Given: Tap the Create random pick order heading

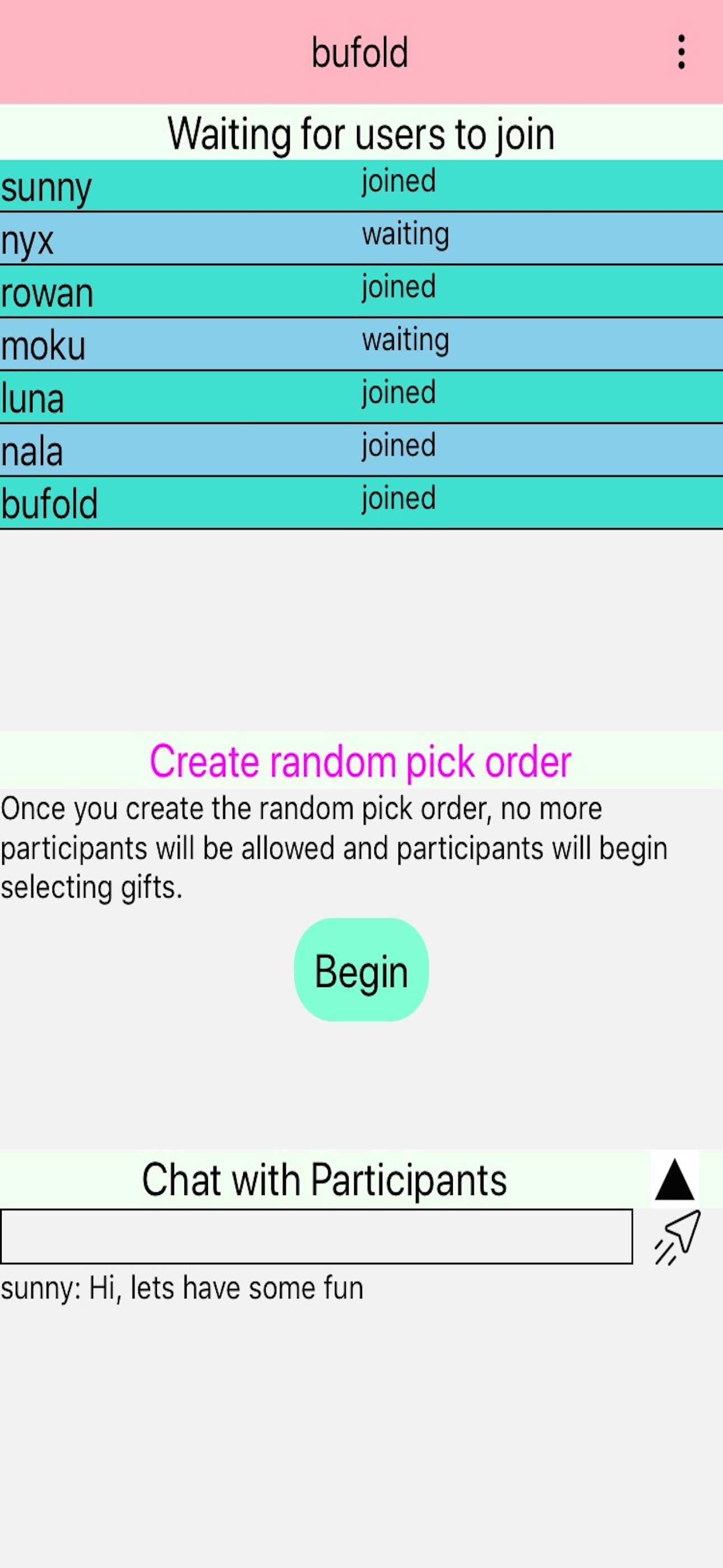Looking at the screenshot, I should 361,761.
